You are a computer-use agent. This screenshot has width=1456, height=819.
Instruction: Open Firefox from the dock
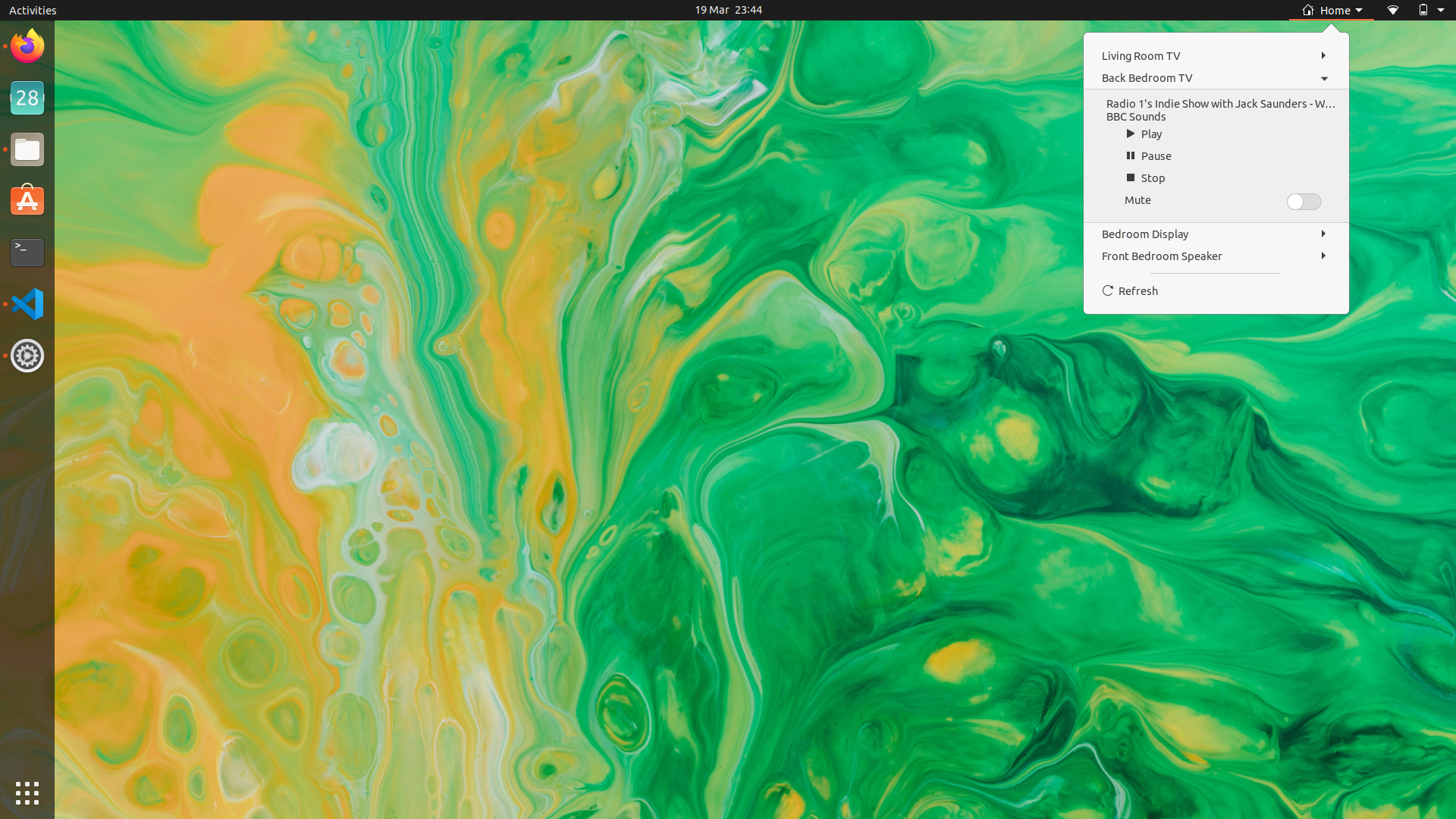[27, 47]
